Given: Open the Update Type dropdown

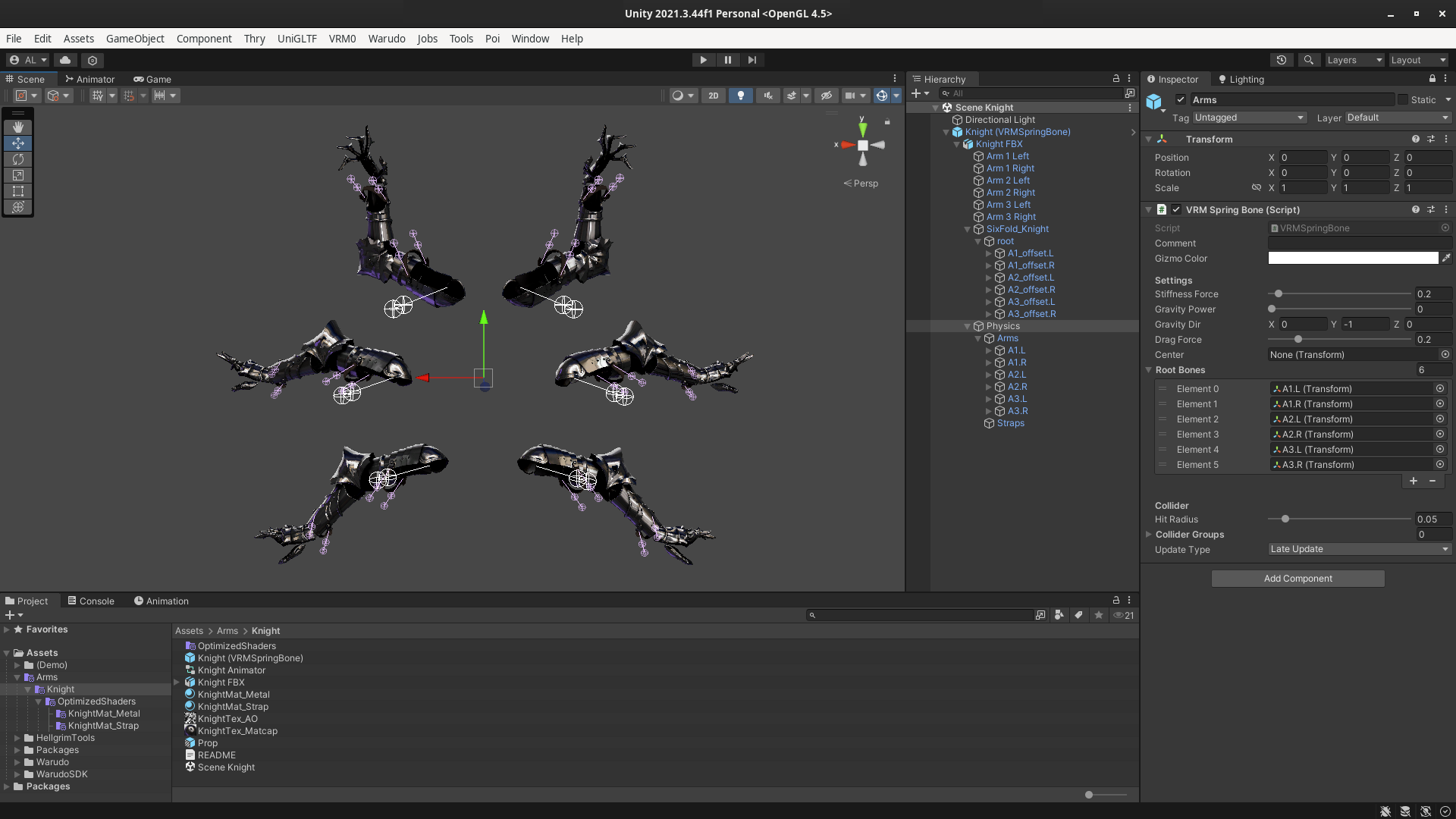Looking at the screenshot, I should [x=1359, y=549].
